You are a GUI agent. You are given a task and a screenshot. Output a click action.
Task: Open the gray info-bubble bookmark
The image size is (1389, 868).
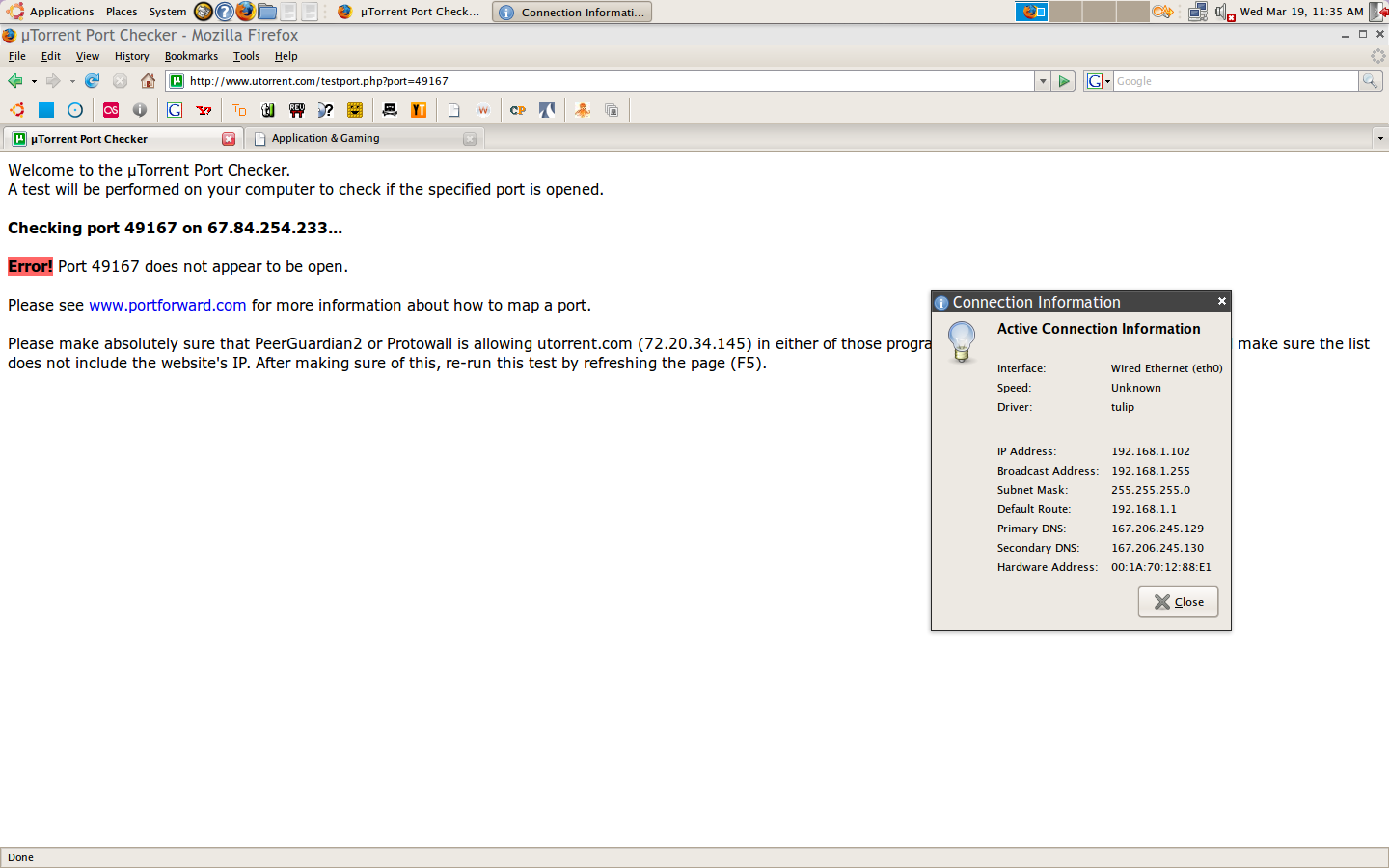pos(140,110)
